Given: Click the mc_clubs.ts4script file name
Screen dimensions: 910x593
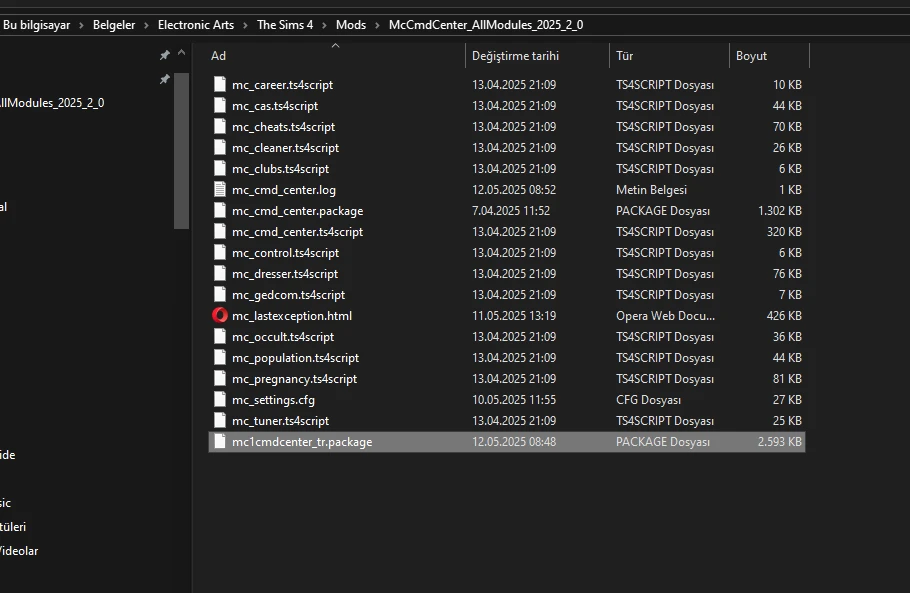Looking at the screenshot, I should [280, 169].
